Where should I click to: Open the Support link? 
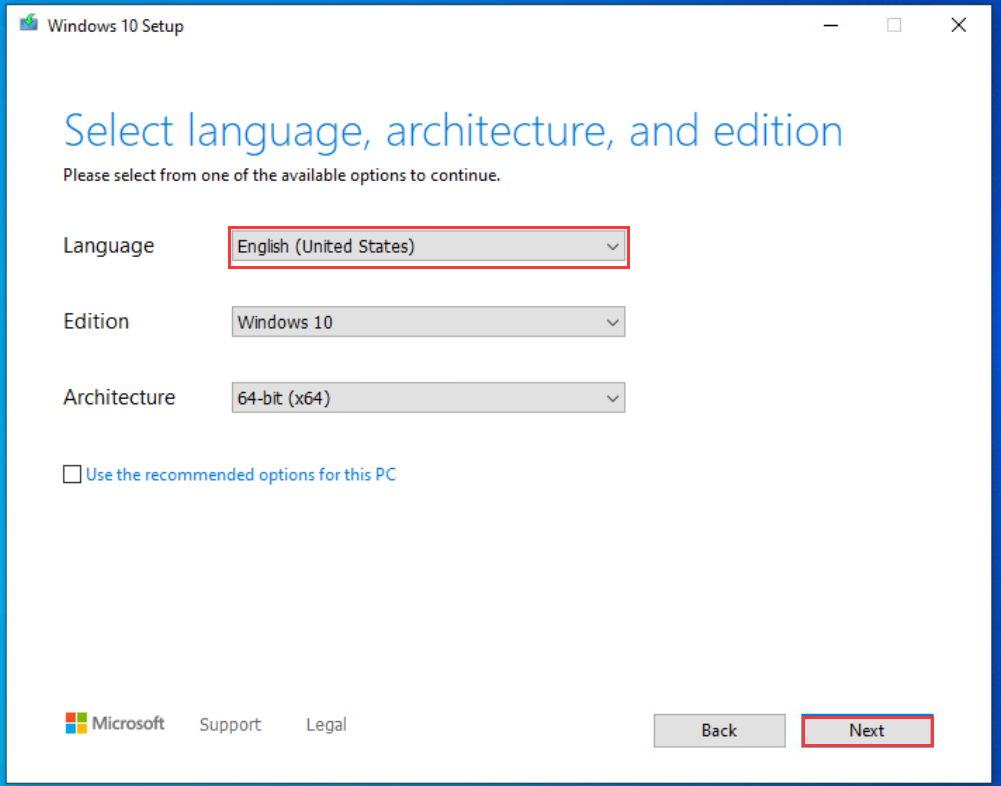(230, 724)
